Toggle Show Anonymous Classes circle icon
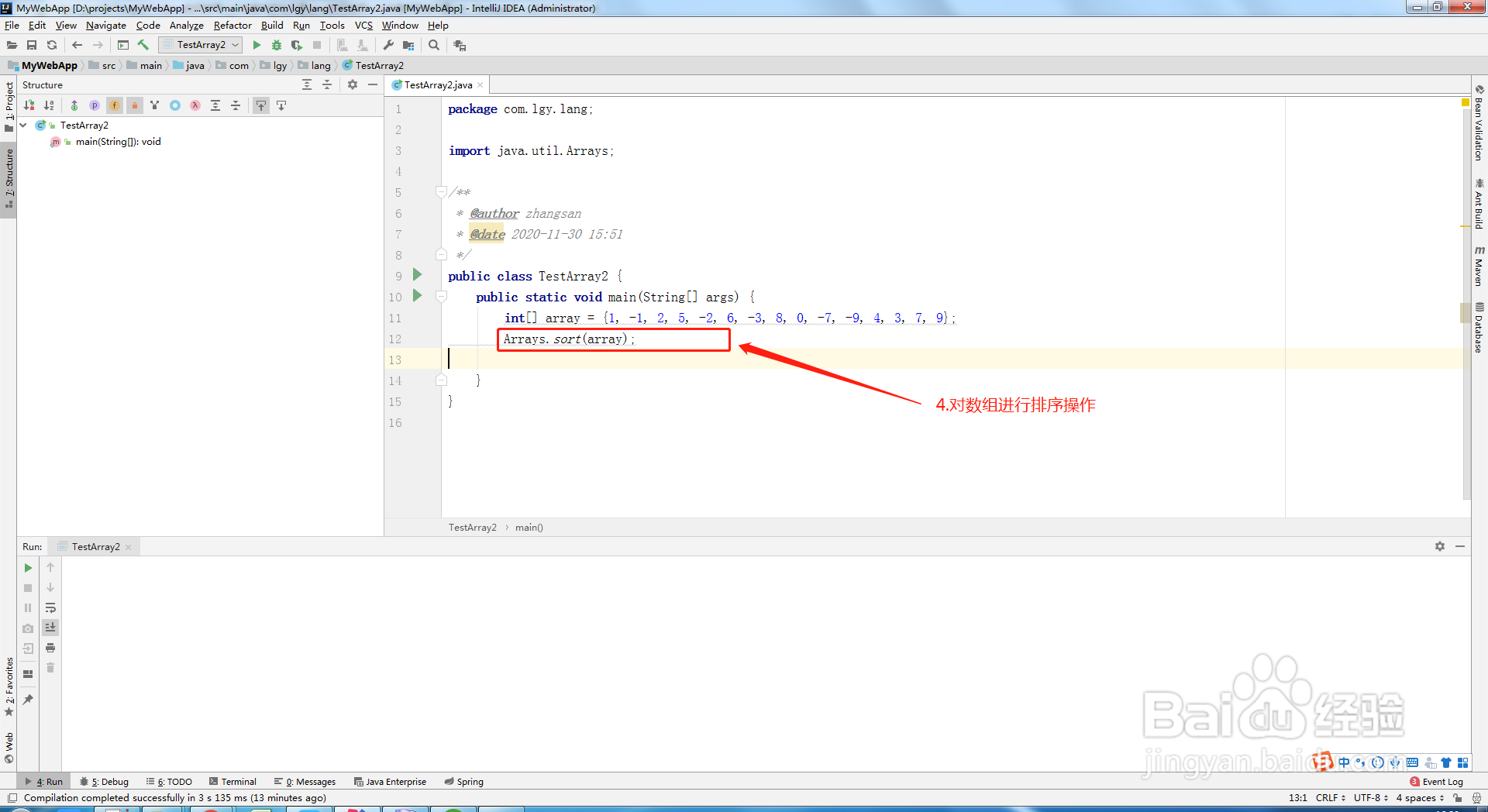The image size is (1488, 812). click(175, 105)
